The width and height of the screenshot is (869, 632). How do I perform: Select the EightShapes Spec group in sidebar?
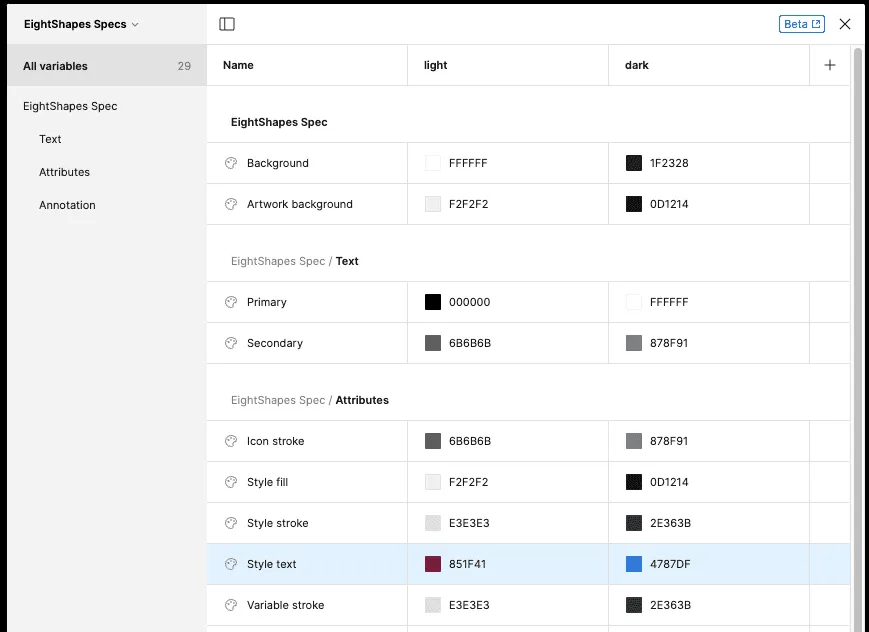70,106
